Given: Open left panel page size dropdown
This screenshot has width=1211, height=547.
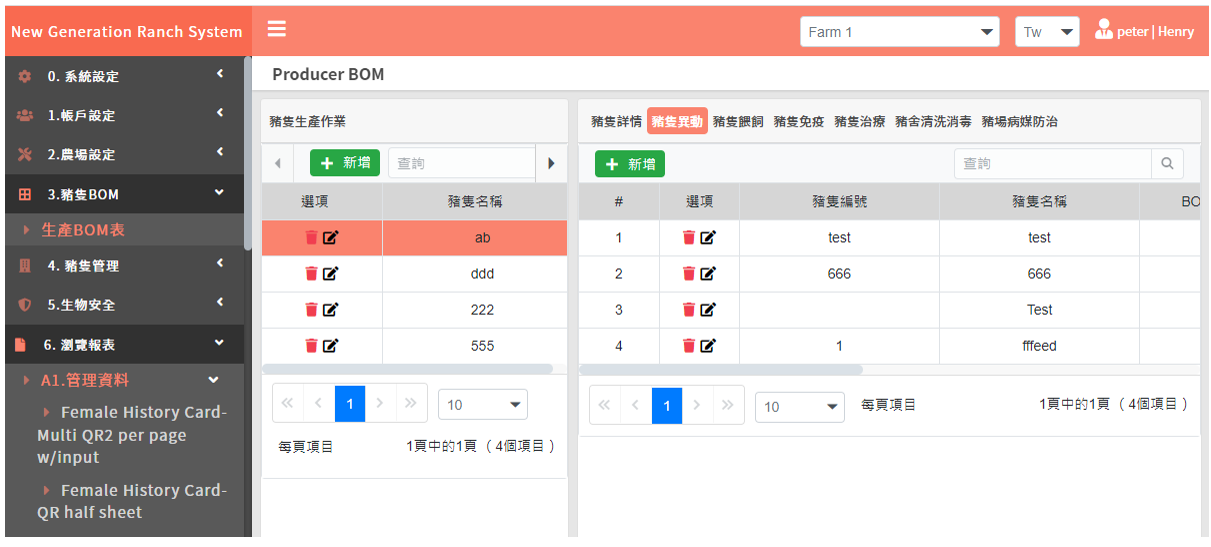Looking at the screenshot, I should (483, 405).
